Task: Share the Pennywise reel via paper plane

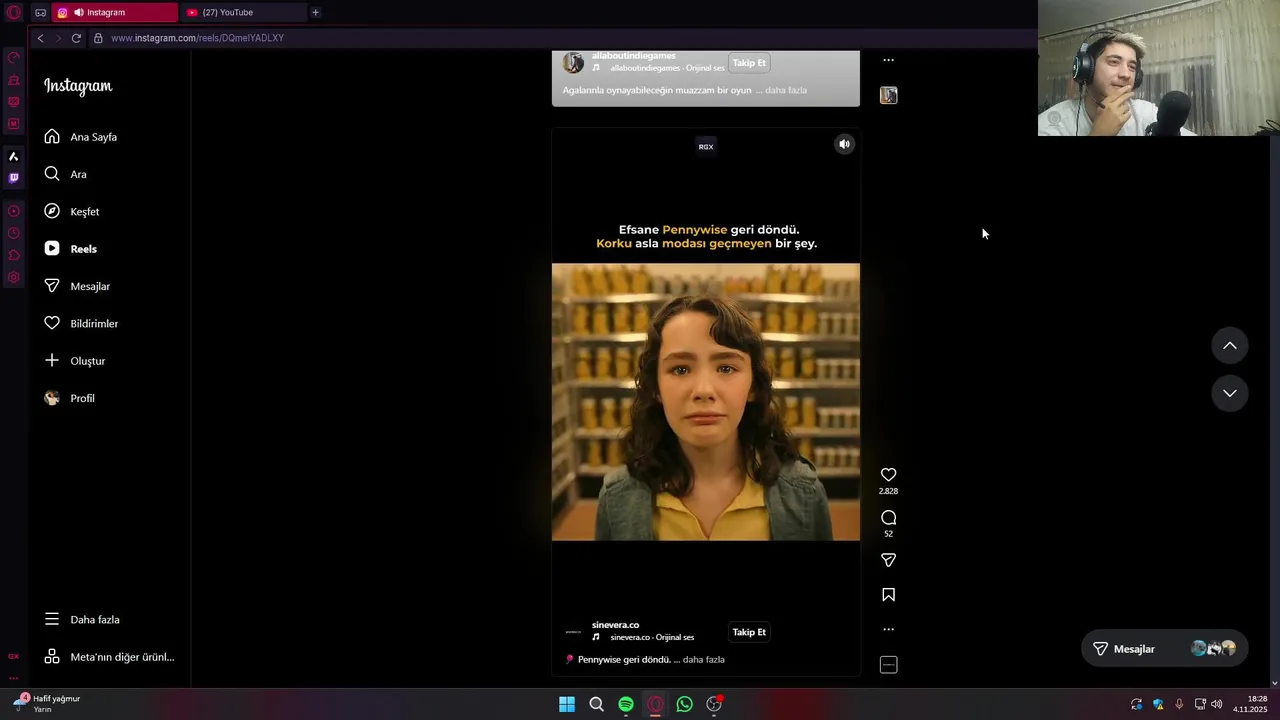Action: (888, 560)
